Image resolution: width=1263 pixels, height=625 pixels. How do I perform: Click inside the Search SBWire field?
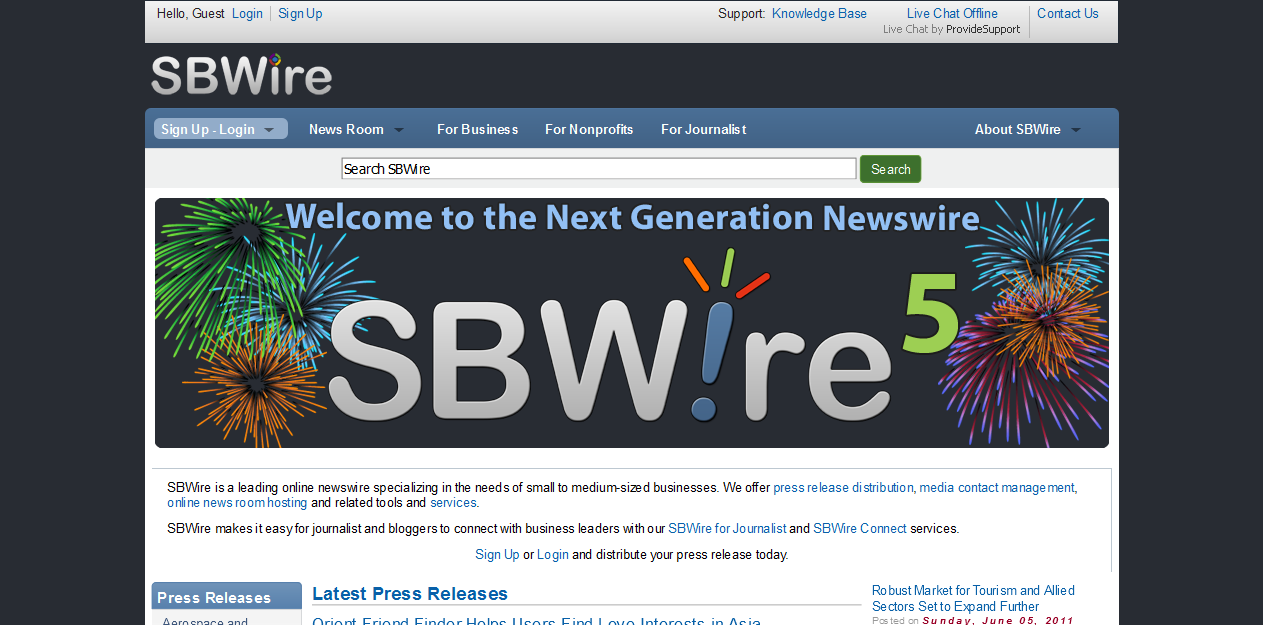[598, 168]
